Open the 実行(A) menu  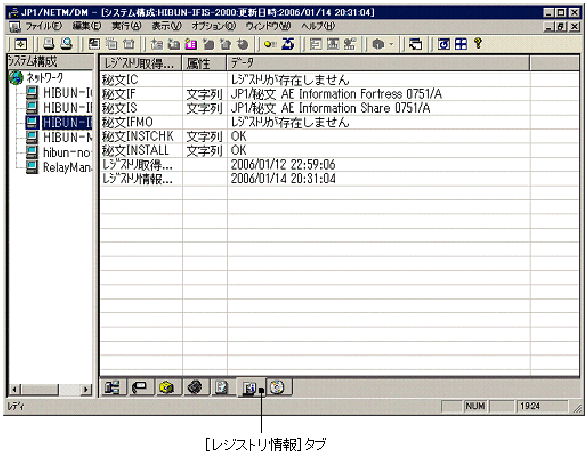coord(127,26)
